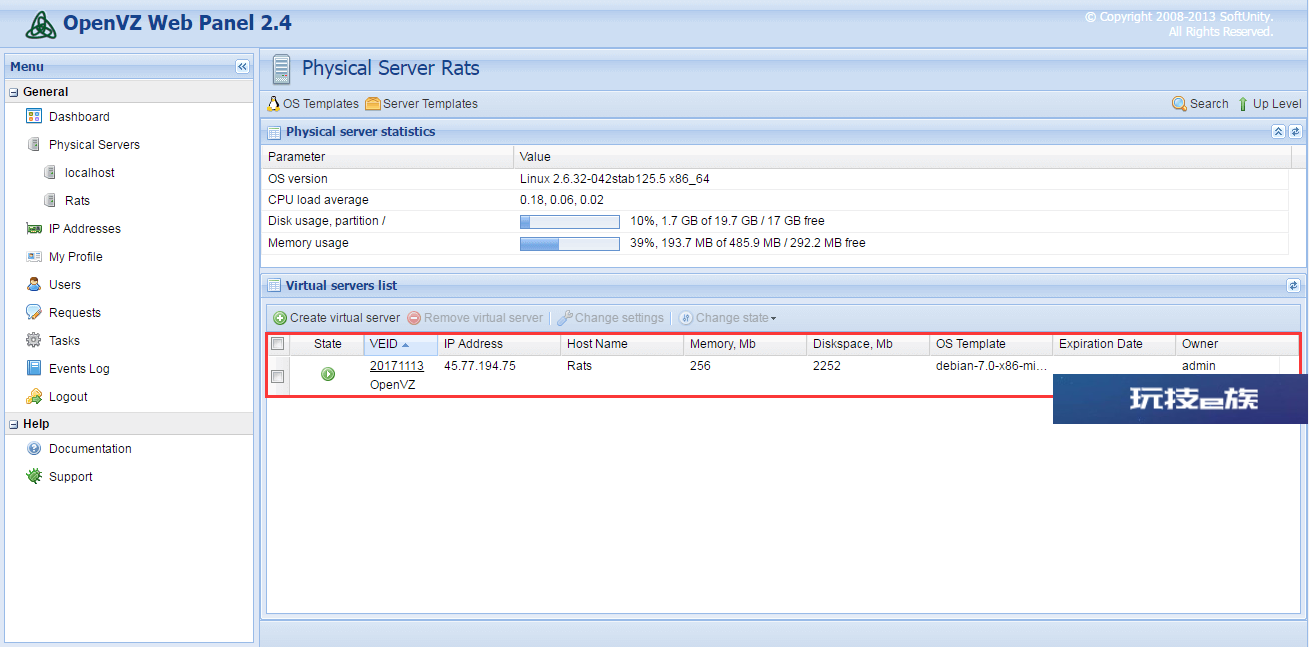
Task: Click the disk usage progress bar
Action: (x=570, y=221)
